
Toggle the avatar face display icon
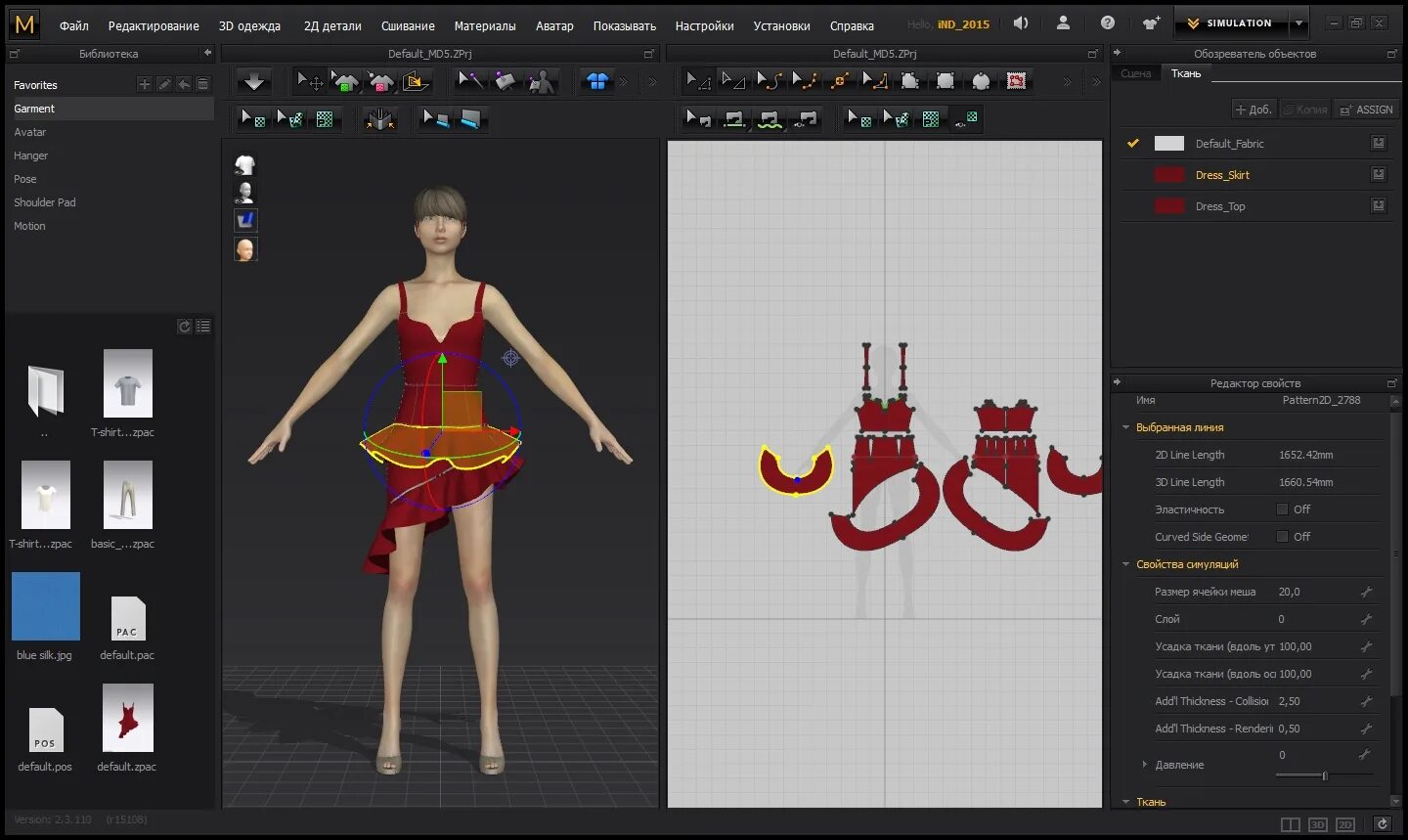(245, 249)
